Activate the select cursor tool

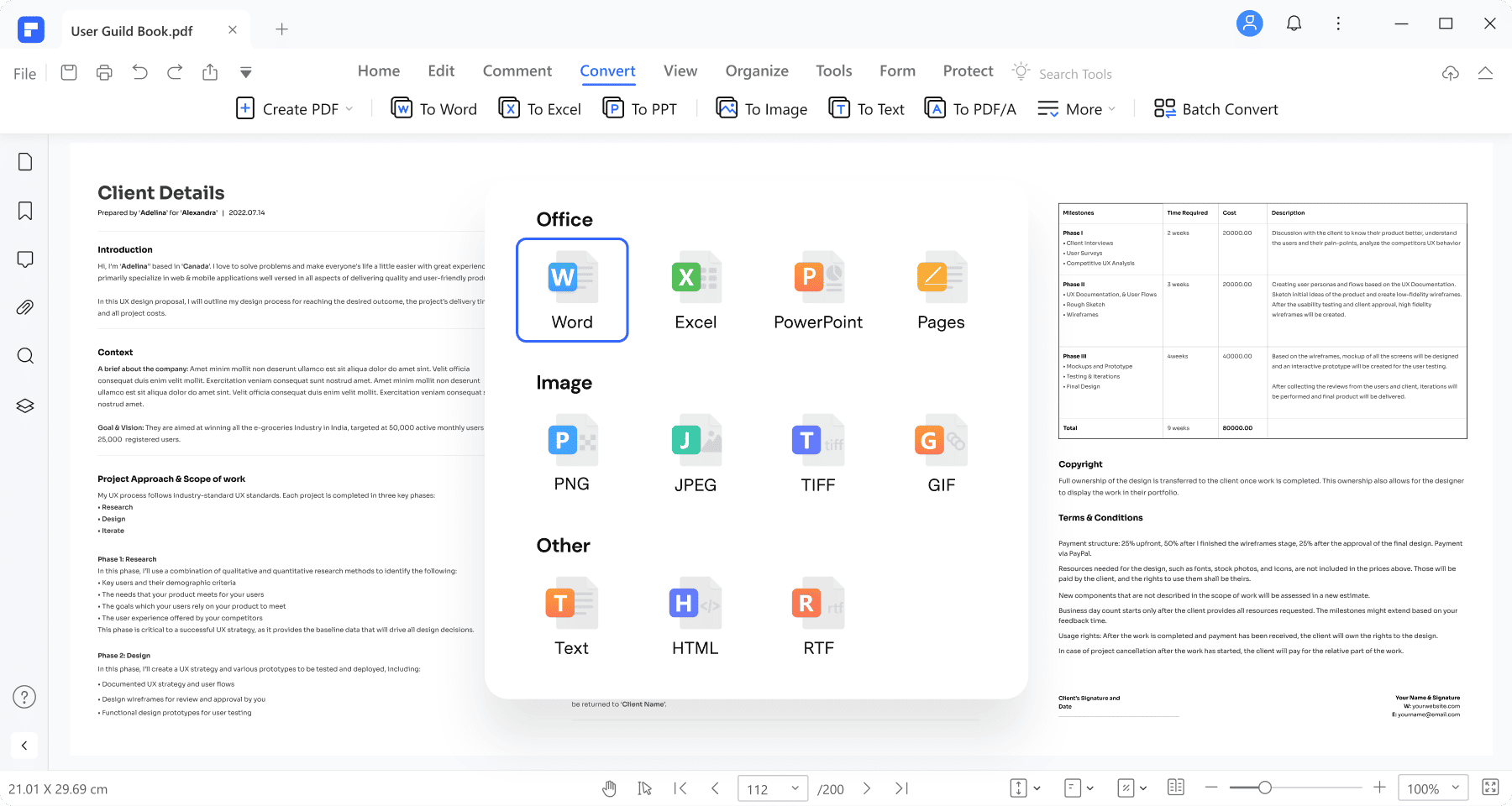(x=644, y=788)
